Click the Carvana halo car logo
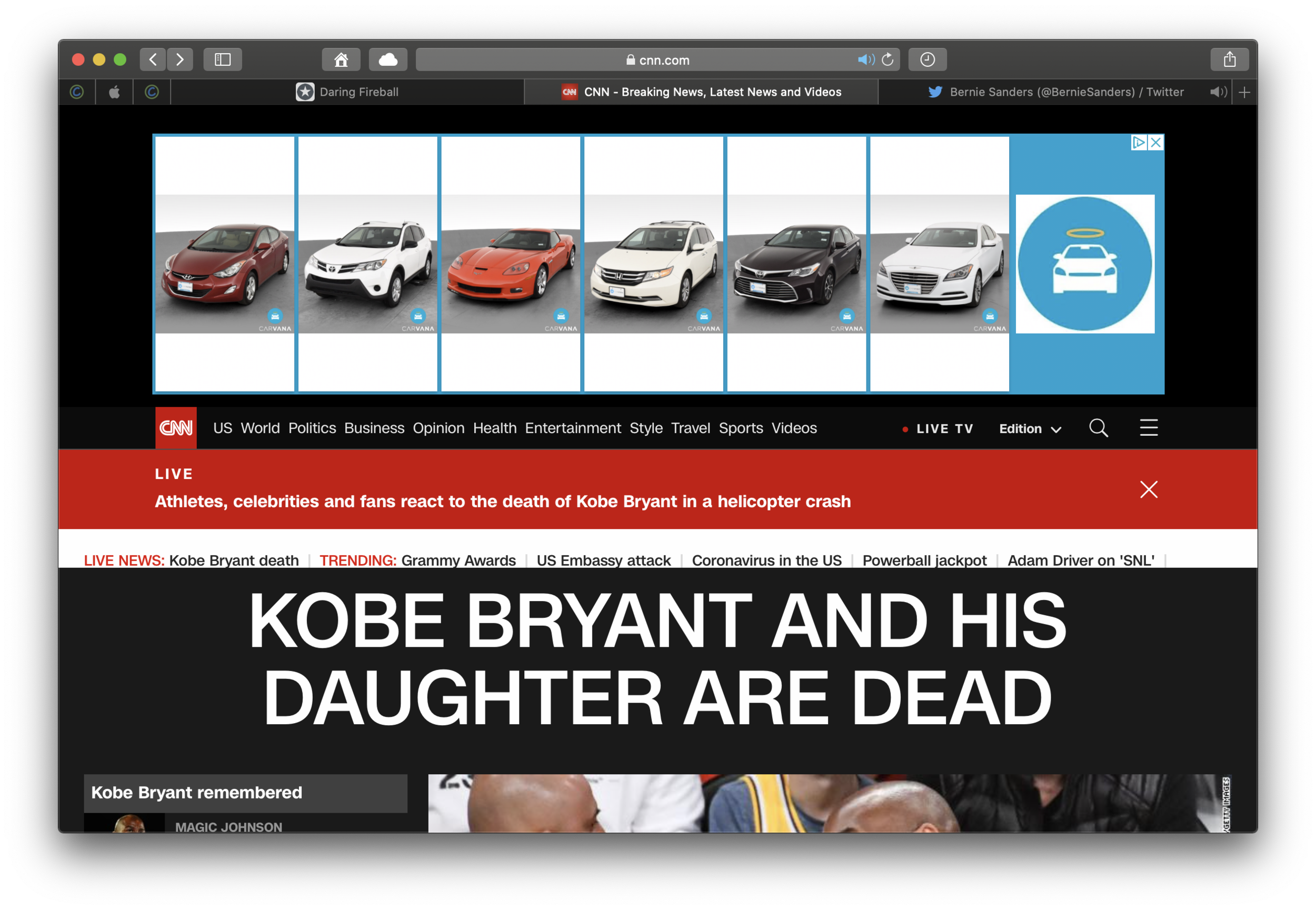The image size is (1316, 910). [1085, 264]
